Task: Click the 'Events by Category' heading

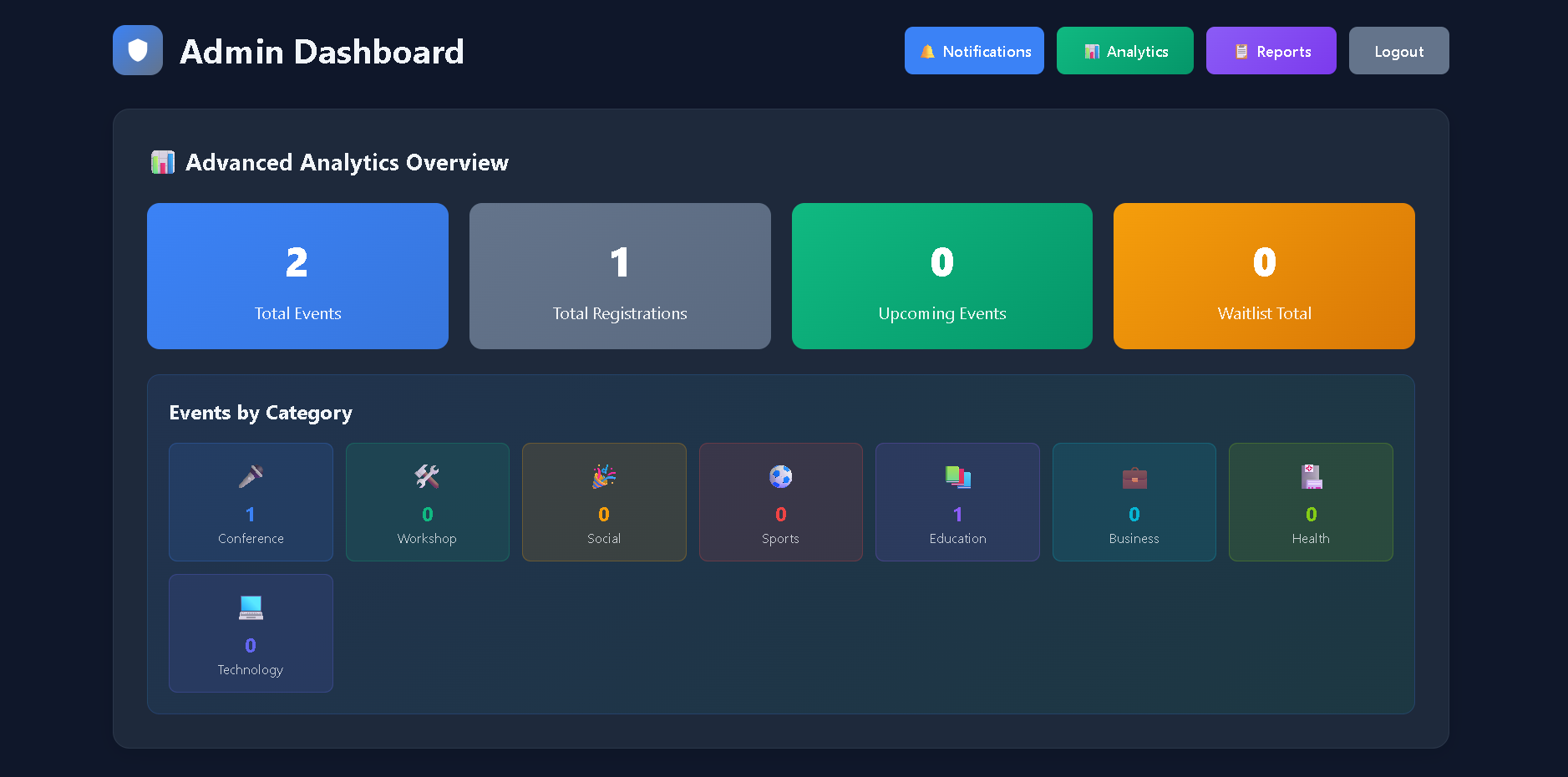Action: (x=261, y=413)
